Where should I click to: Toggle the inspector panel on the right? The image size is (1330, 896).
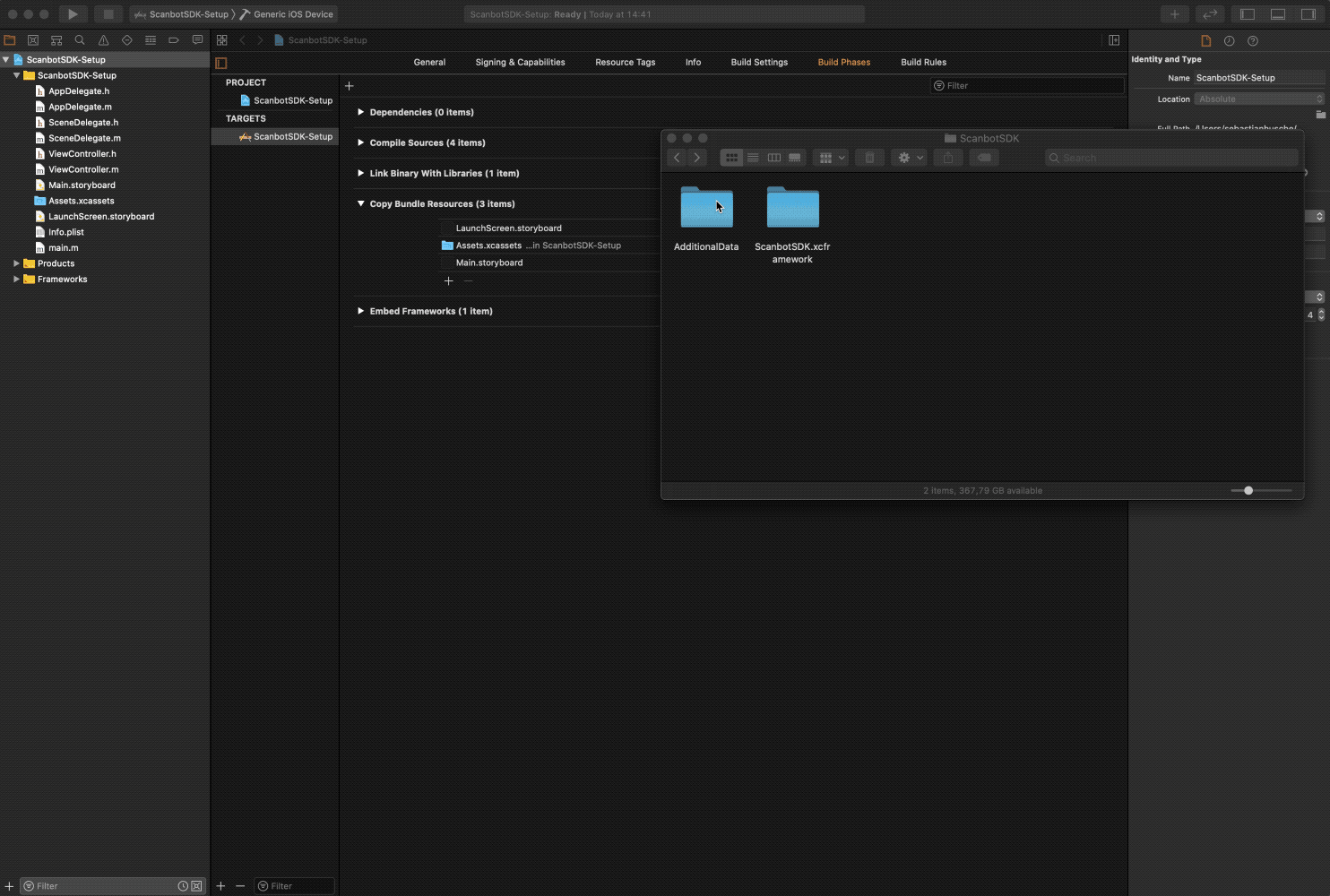[1308, 13]
